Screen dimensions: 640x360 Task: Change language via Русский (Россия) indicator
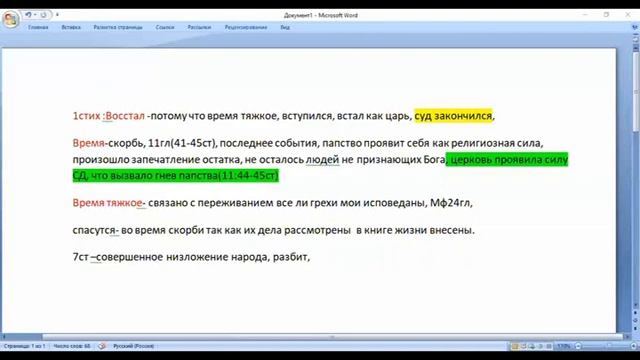point(133,346)
